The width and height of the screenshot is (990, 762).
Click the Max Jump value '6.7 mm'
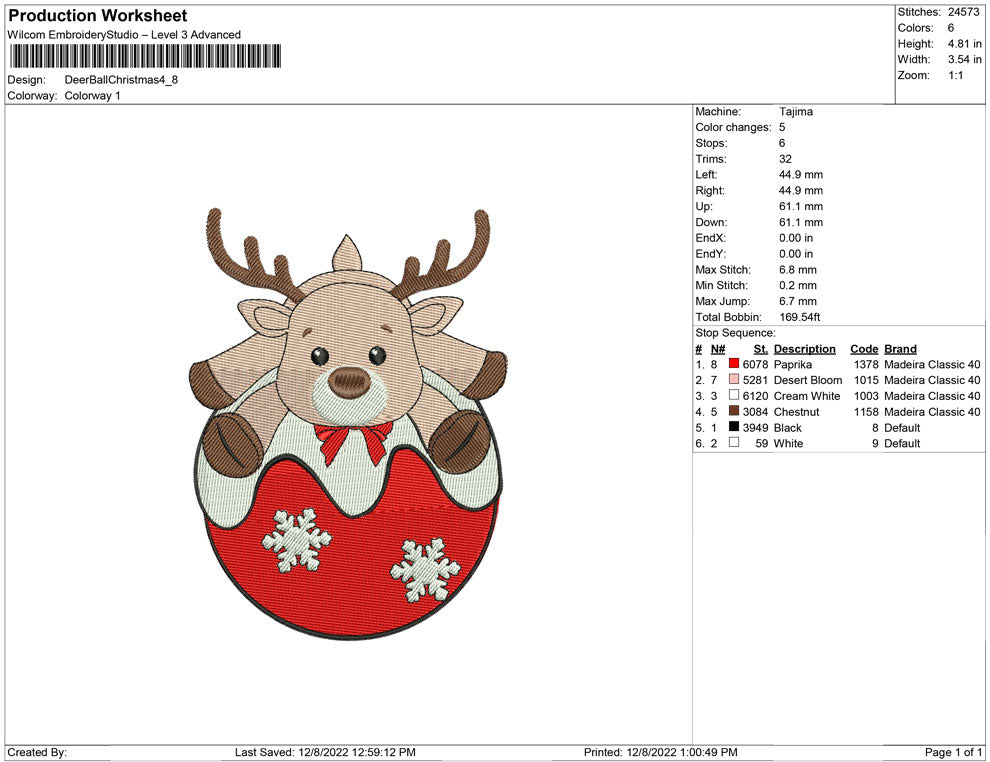[797, 301]
